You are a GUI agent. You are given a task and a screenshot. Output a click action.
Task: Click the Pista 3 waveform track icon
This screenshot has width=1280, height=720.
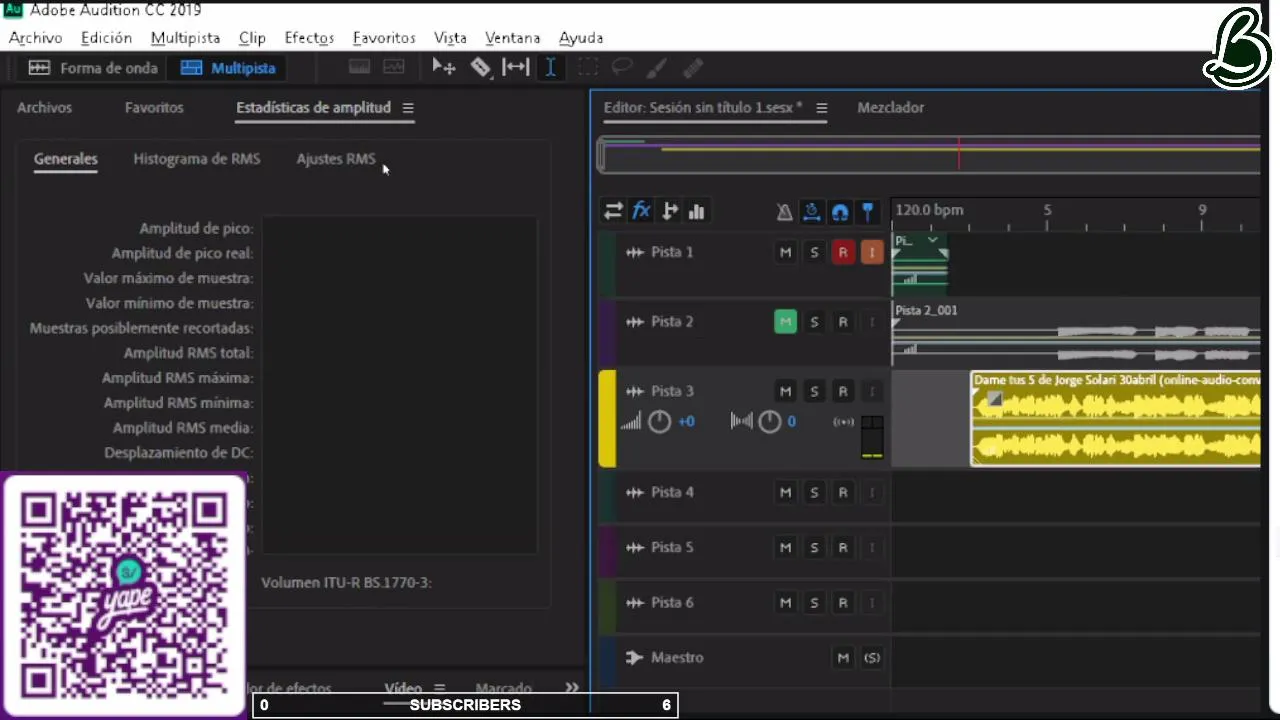[x=634, y=392]
